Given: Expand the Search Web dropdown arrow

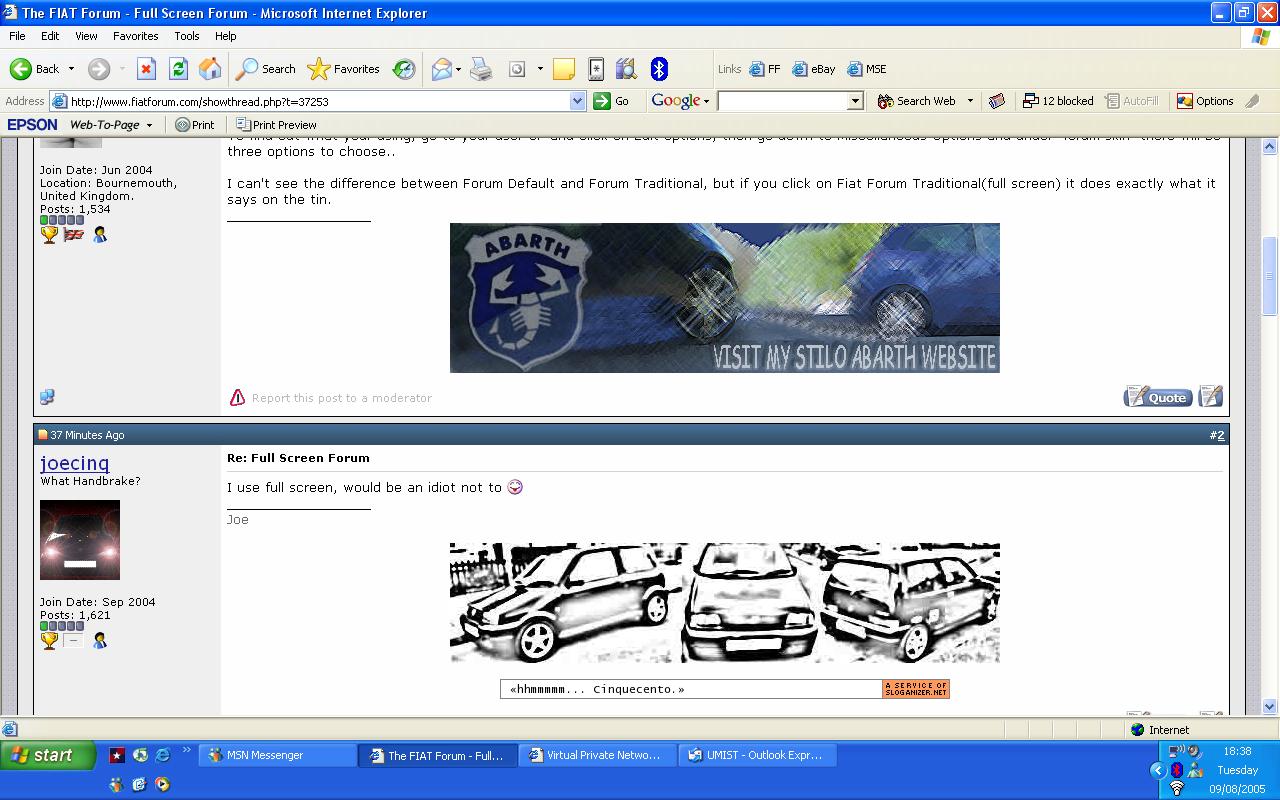Looking at the screenshot, I should pos(970,101).
